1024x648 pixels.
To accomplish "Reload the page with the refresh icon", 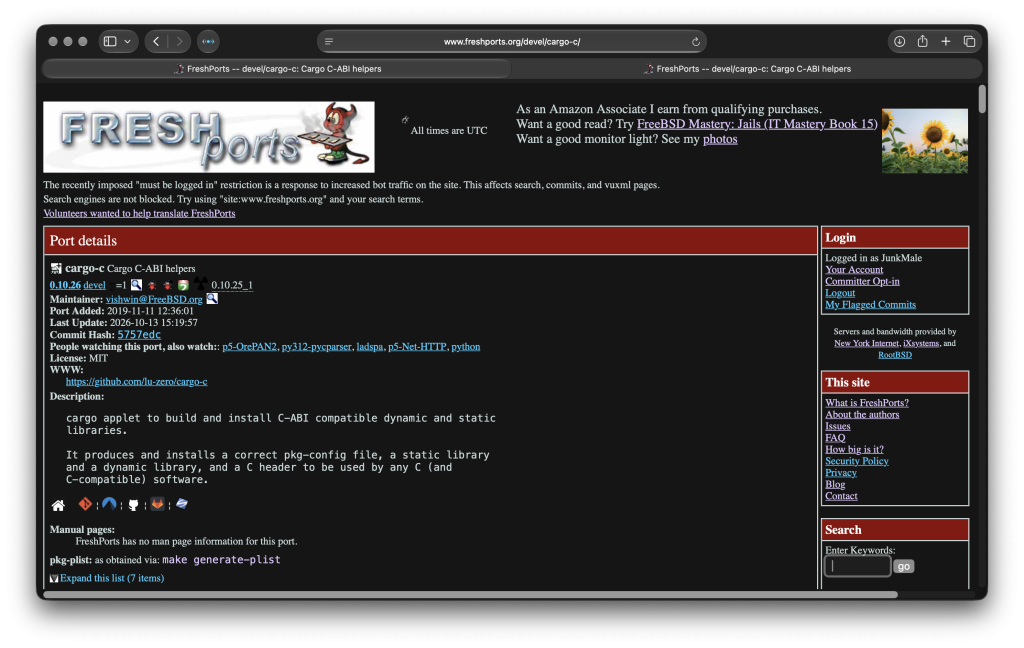I will tap(696, 42).
